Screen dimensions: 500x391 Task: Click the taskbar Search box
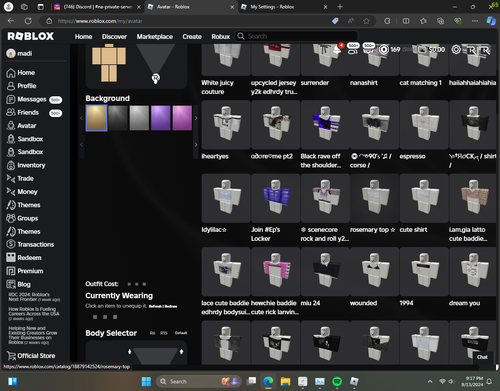point(199,381)
